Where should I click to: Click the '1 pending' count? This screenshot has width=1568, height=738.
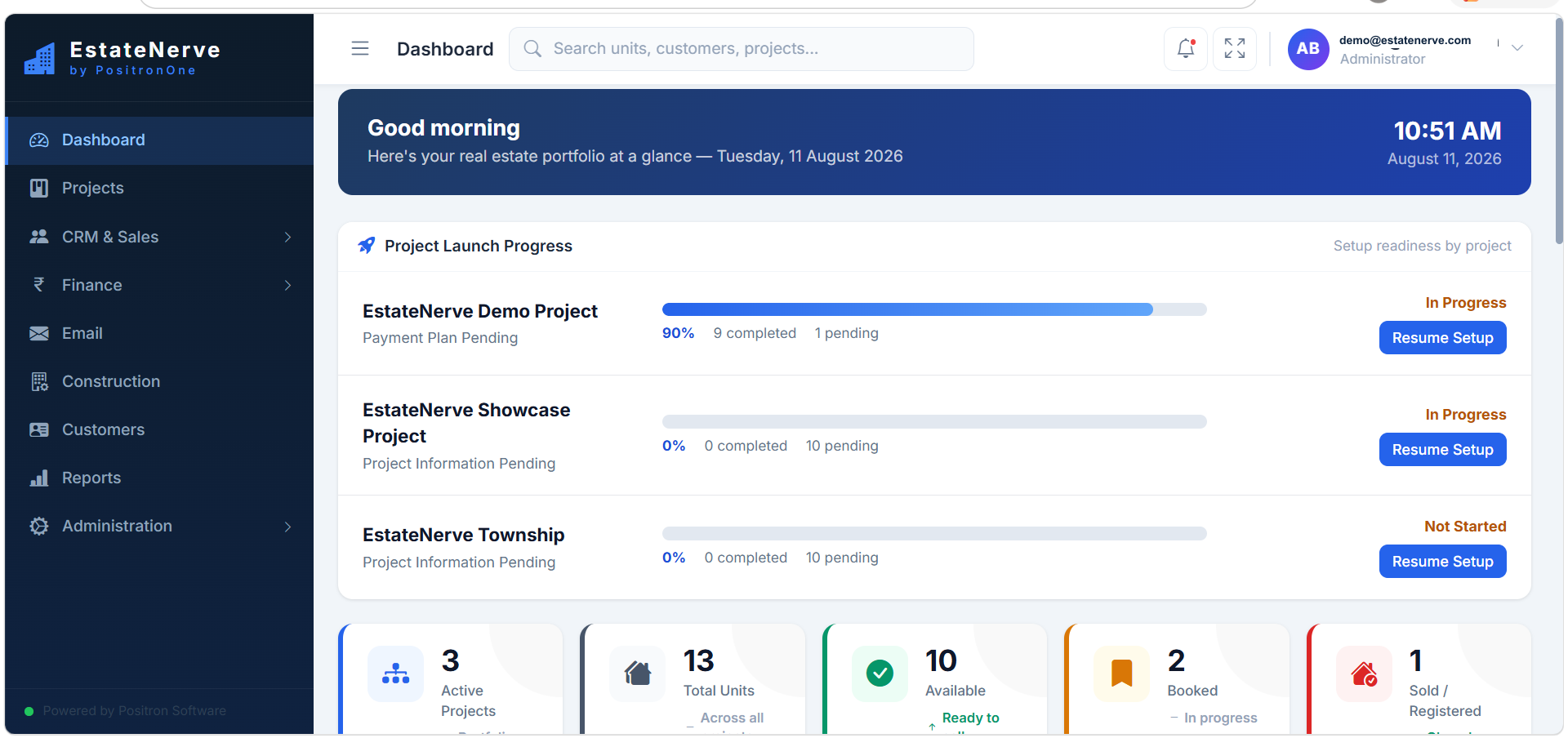[x=846, y=333]
